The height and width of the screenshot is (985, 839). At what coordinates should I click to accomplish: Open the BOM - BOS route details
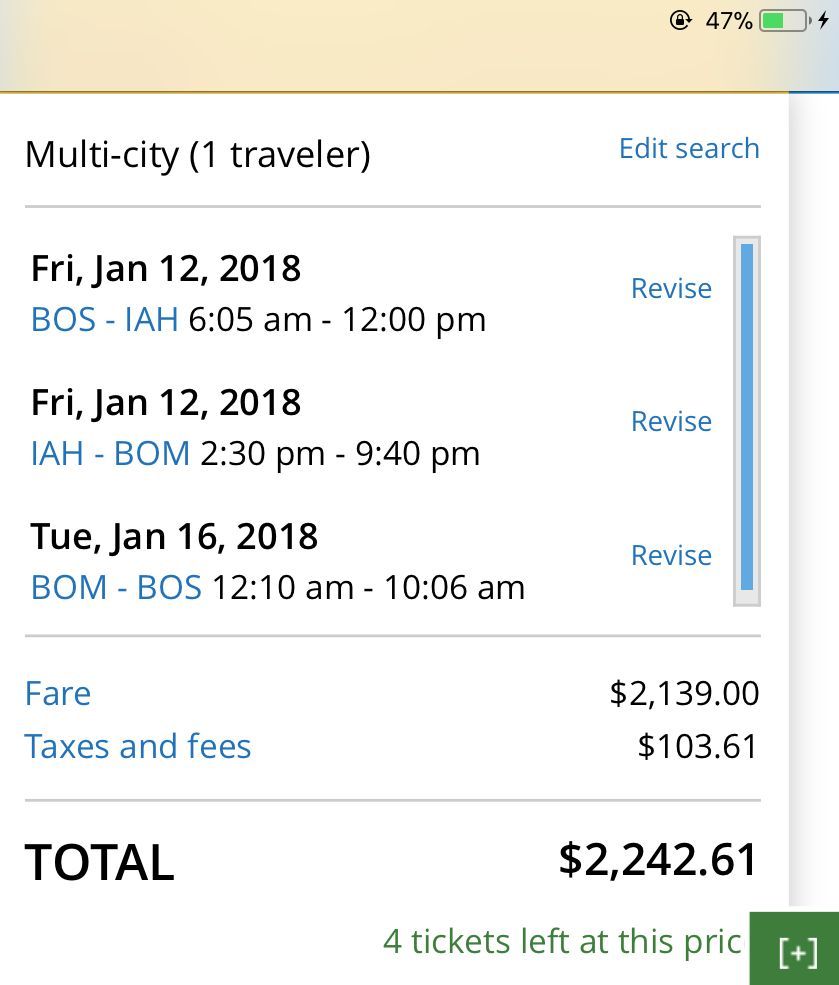(x=116, y=587)
